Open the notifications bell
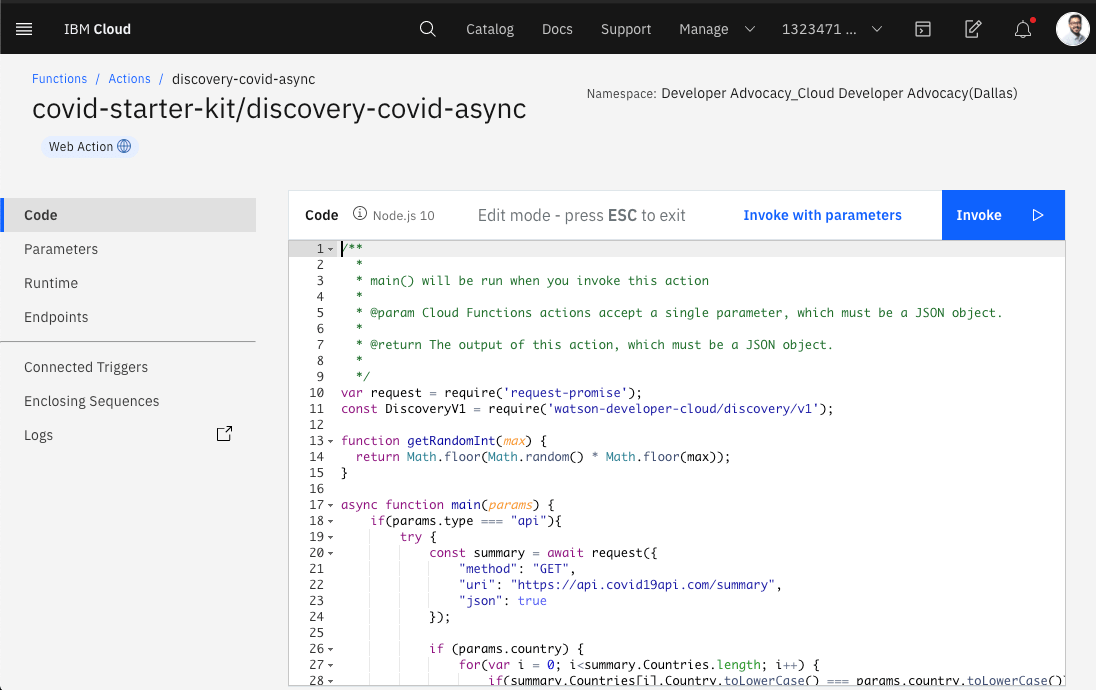 (1023, 29)
